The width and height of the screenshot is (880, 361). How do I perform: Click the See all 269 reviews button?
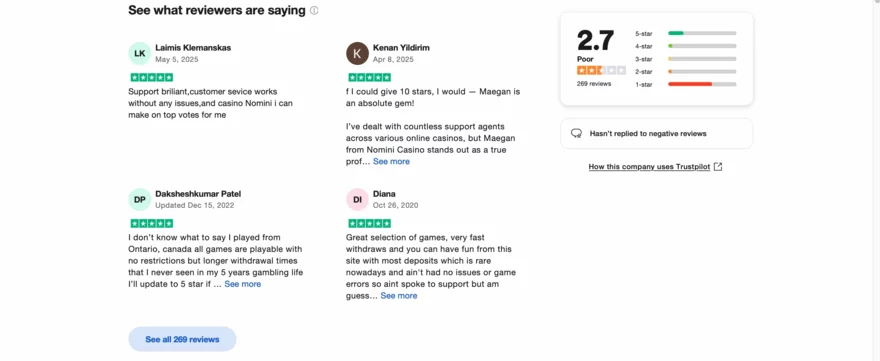182,339
